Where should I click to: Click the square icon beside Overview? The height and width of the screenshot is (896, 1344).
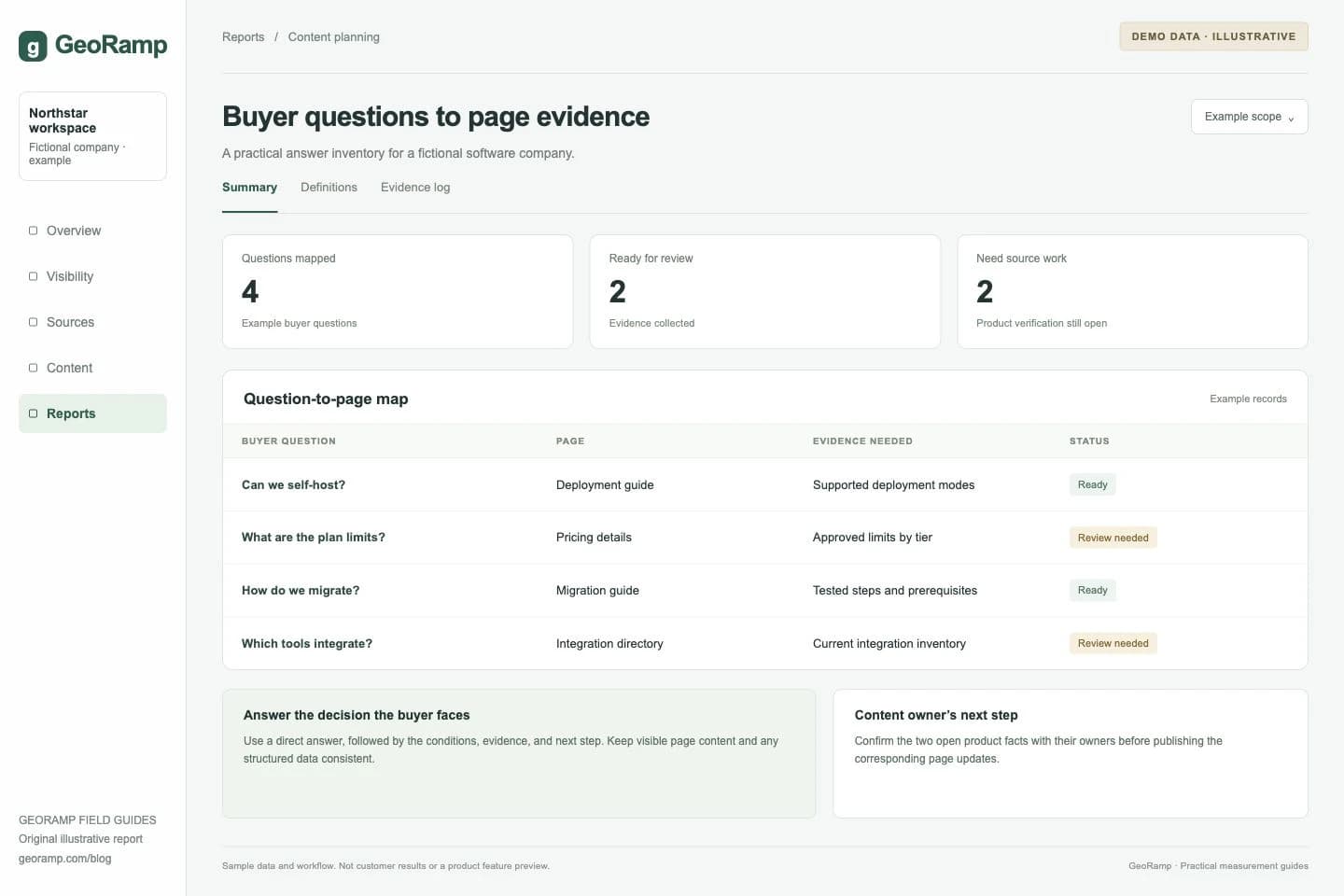[34, 231]
